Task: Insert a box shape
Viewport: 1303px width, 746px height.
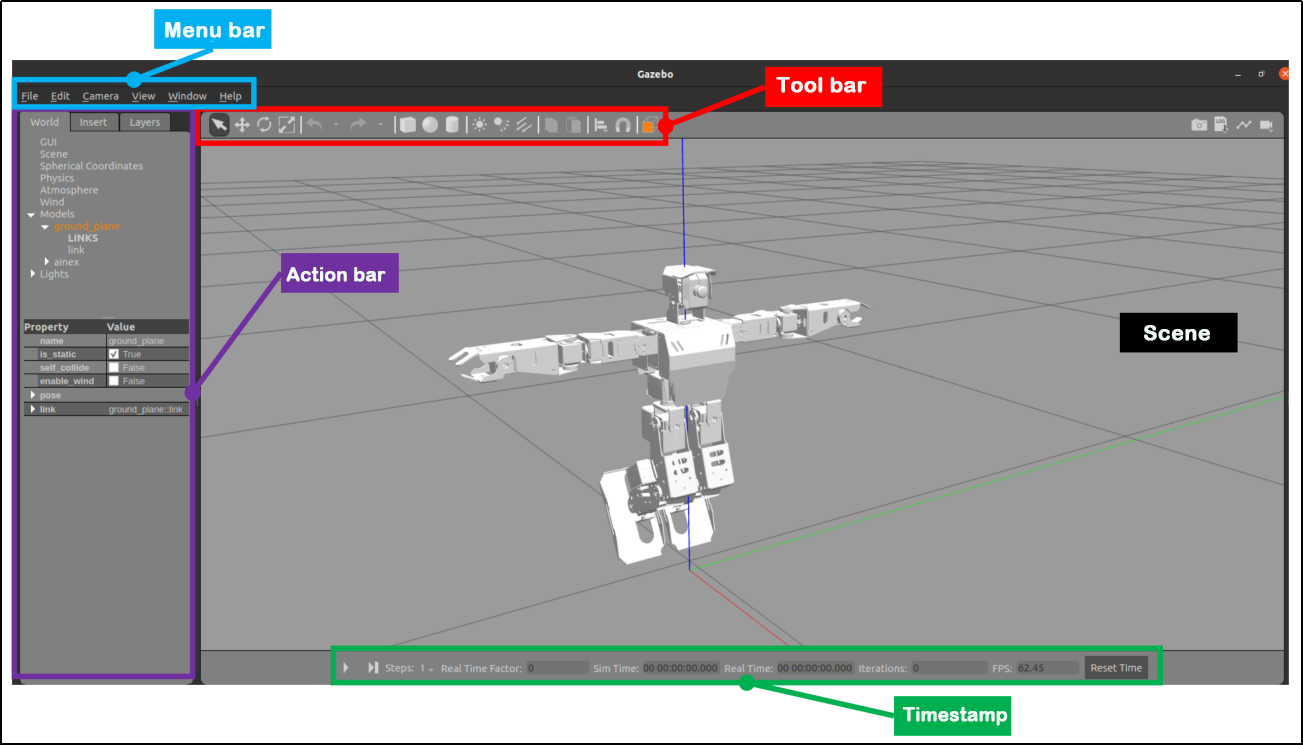Action: [x=407, y=125]
